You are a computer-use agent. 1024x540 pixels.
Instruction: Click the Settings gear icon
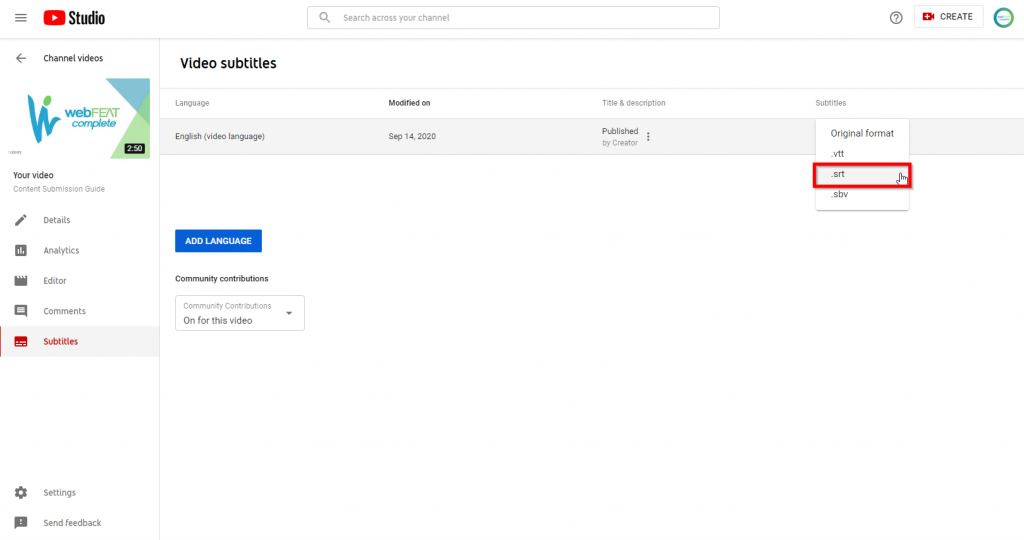pos(21,492)
